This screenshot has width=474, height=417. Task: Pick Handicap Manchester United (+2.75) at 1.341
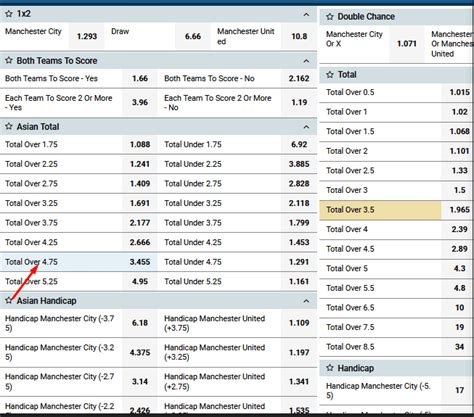(x=299, y=381)
